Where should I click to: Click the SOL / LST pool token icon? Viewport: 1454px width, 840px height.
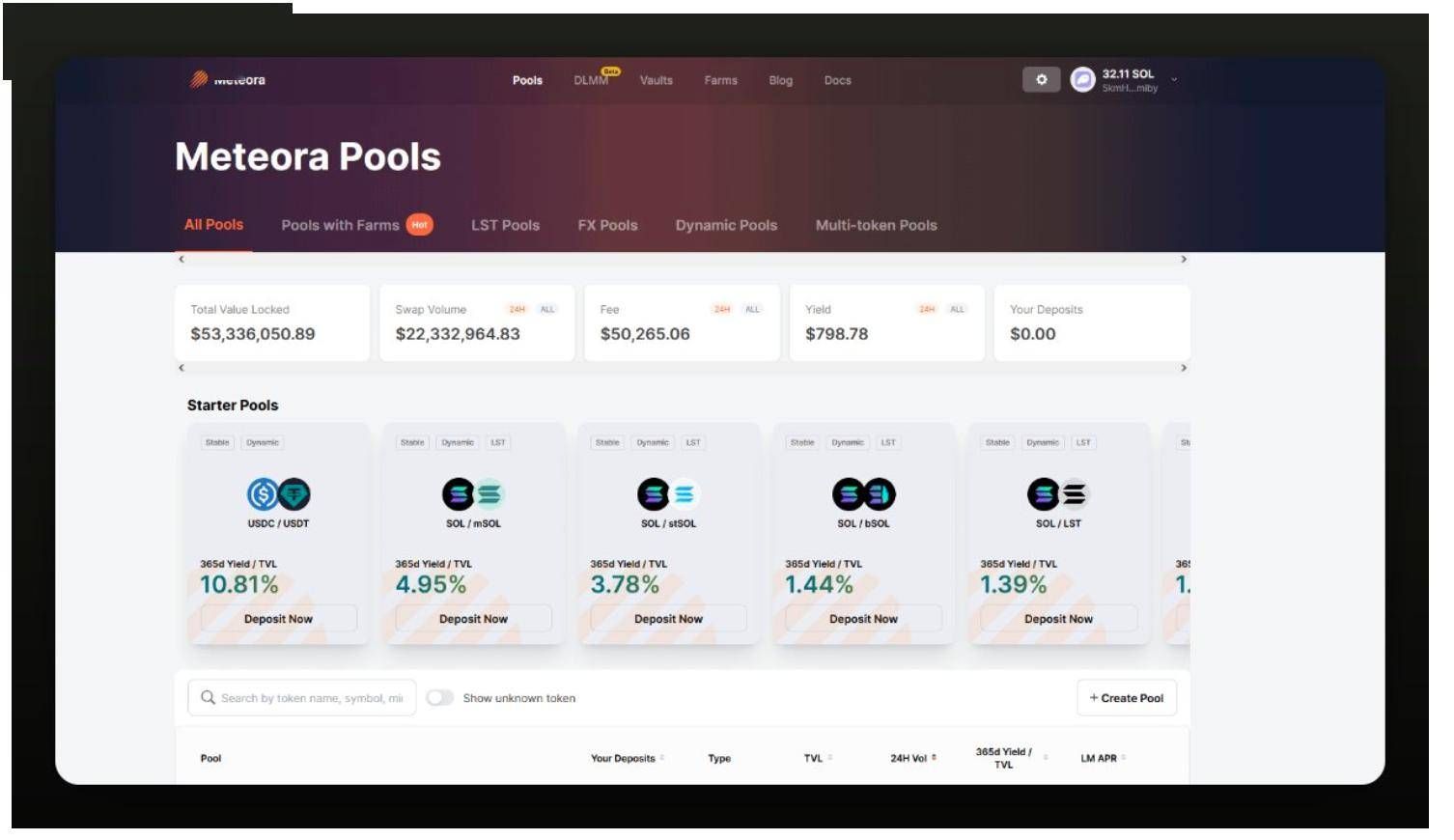1058,494
